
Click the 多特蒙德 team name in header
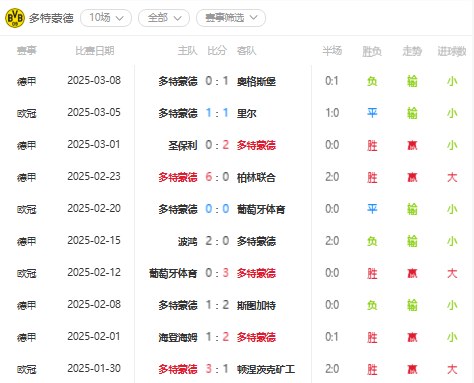[x=51, y=18]
